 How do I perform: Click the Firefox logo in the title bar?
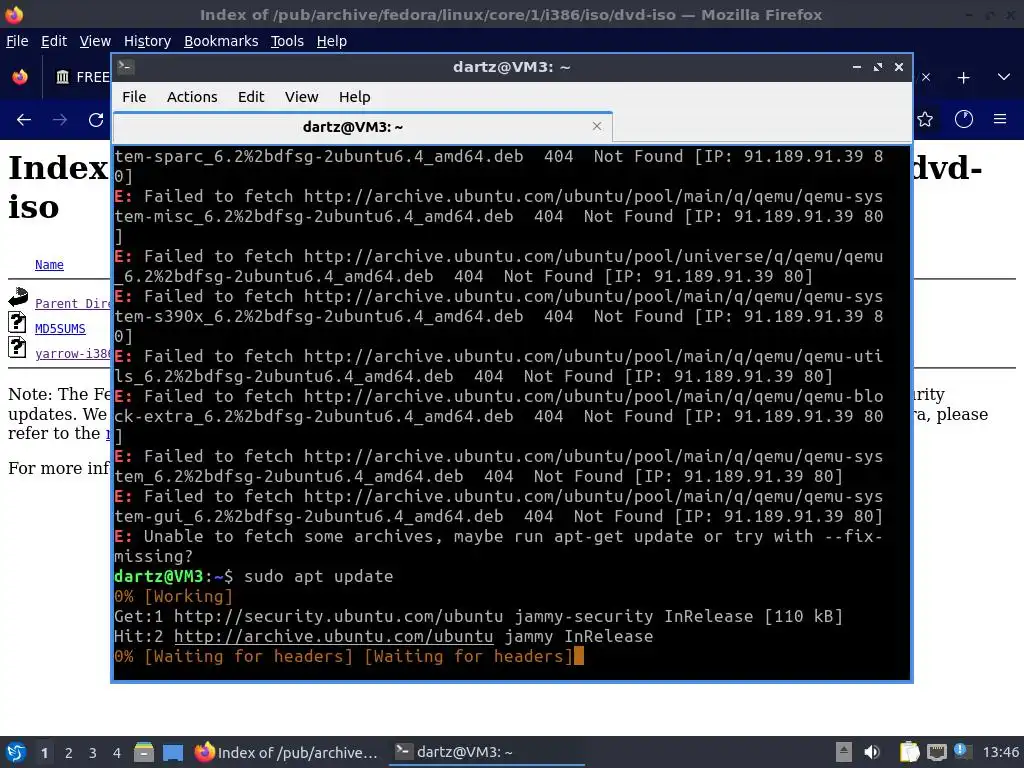coord(14,14)
